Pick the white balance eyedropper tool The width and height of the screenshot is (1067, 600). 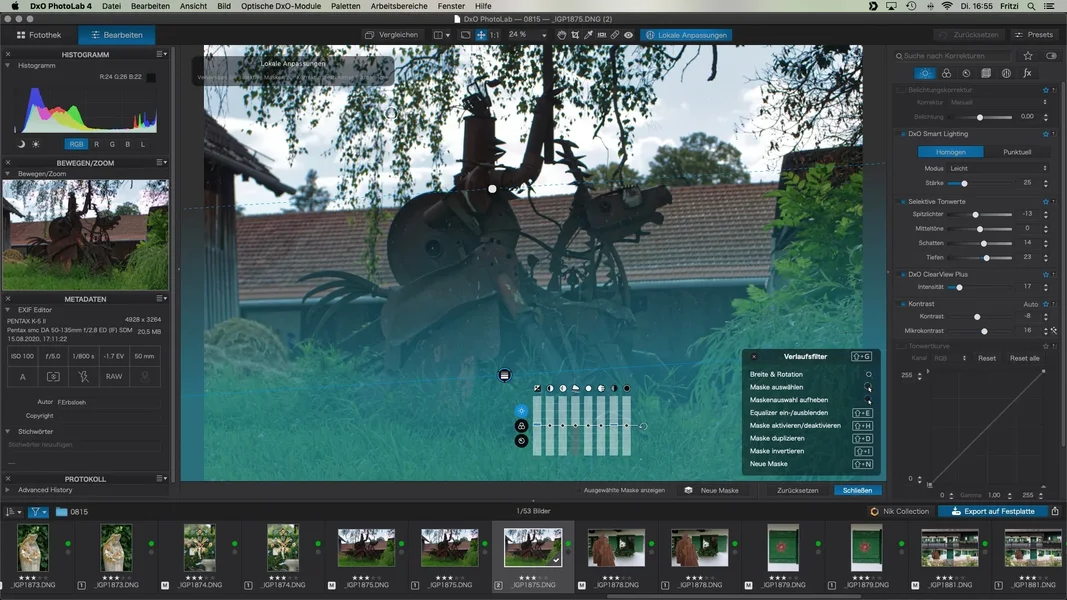click(x=589, y=35)
